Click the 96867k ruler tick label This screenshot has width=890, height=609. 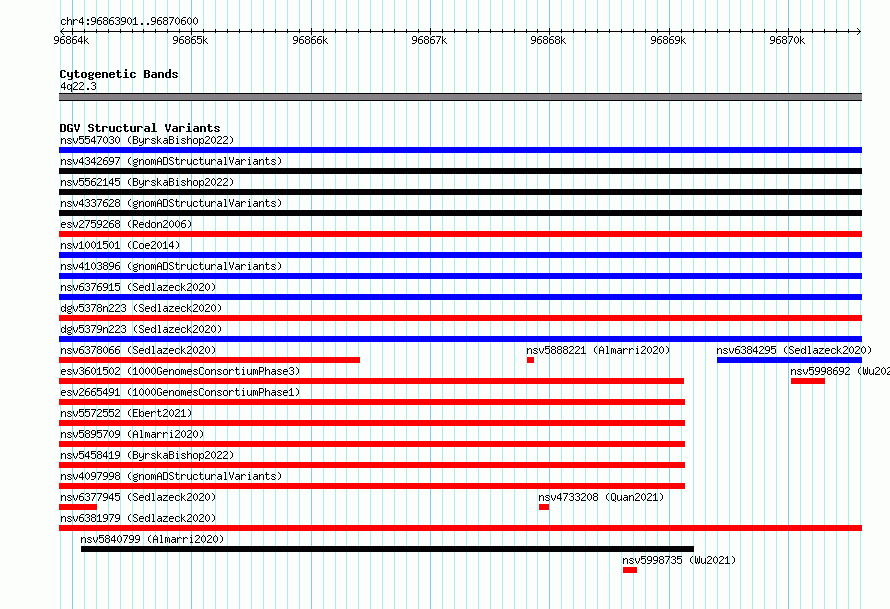(429, 40)
